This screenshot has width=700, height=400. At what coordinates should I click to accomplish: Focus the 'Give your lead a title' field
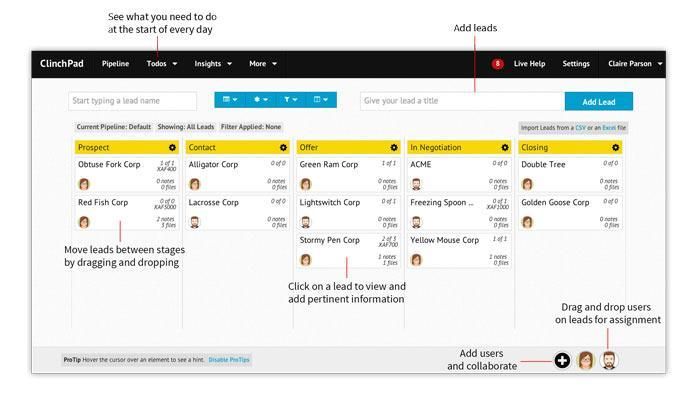tap(462, 101)
